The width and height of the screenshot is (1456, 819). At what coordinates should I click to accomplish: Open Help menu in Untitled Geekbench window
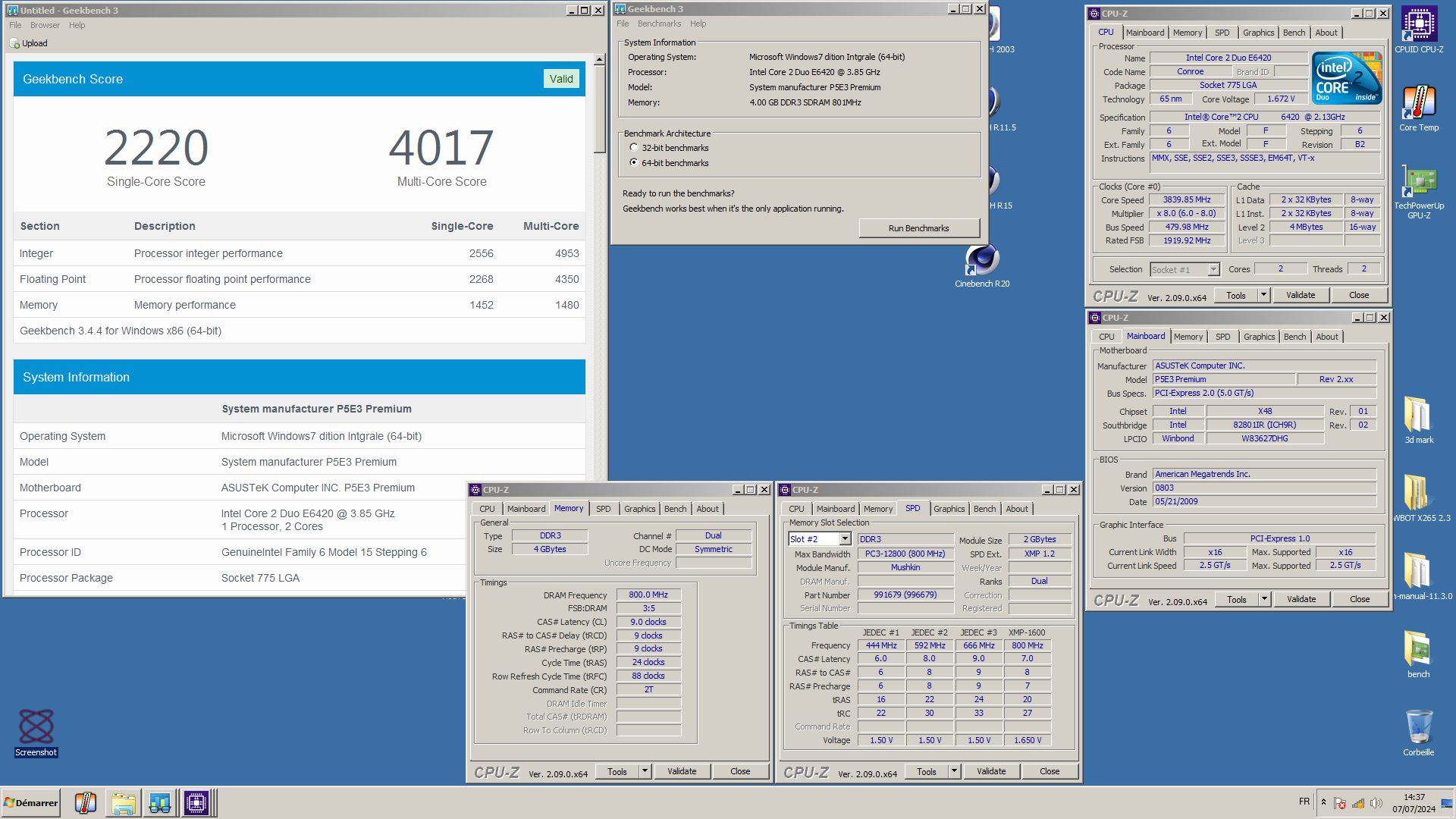77,25
